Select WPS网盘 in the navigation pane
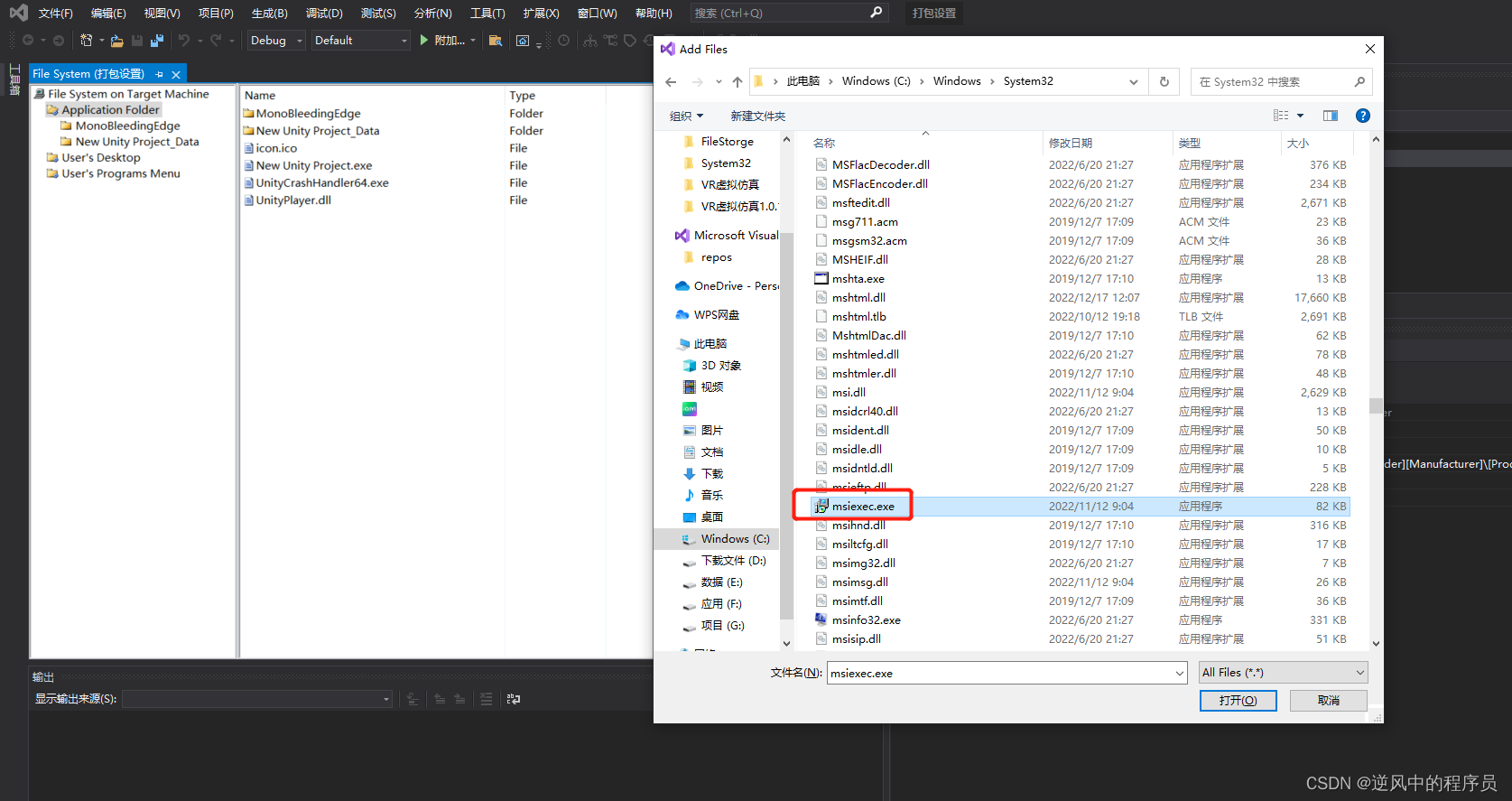This screenshot has height=801, width=1512. [x=708, y=314]
